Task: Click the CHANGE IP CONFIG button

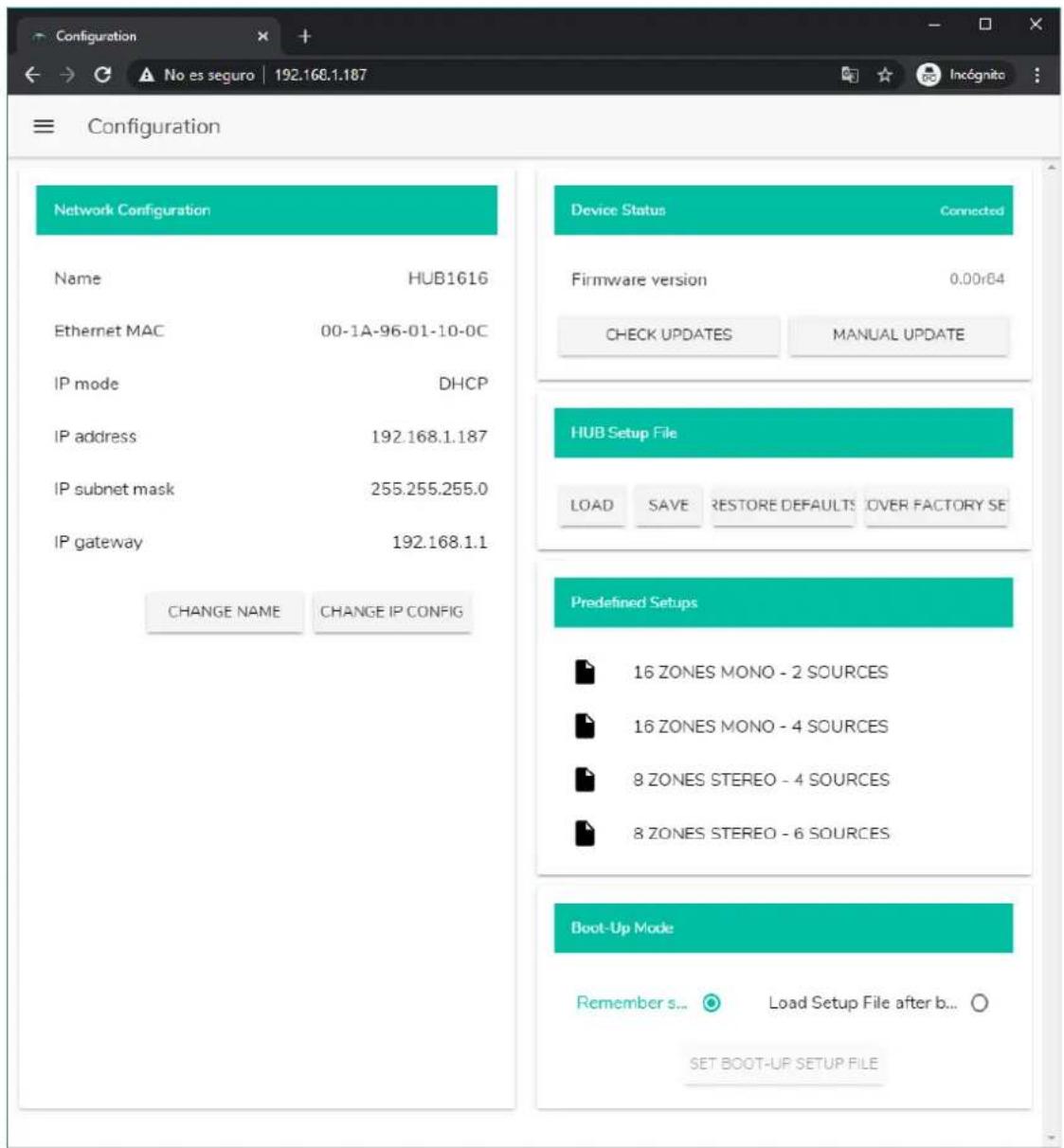Action: (x=392, y=612)
